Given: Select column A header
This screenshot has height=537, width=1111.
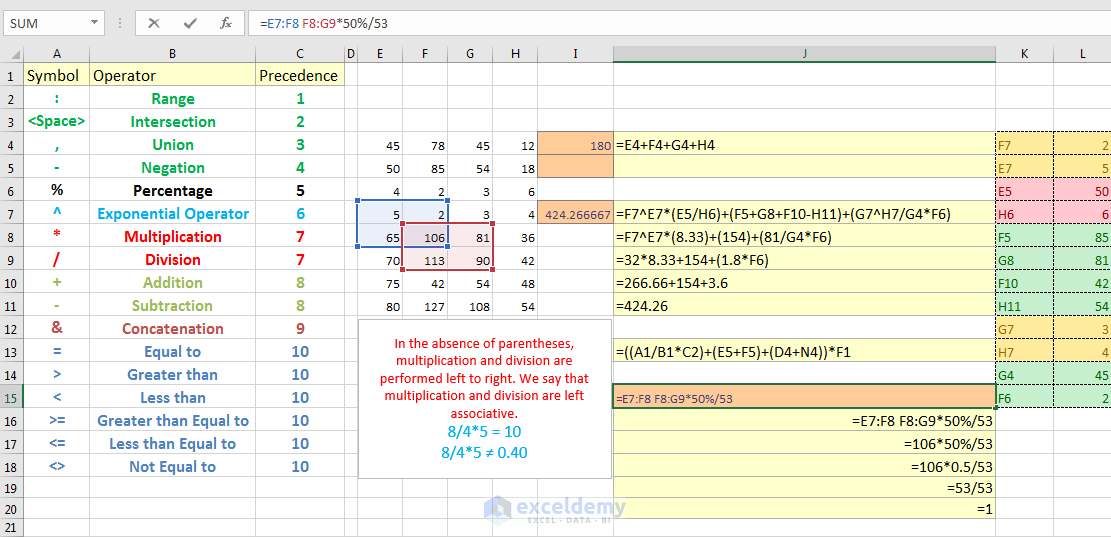Looking at the screenshot, I should pos(57,54).
